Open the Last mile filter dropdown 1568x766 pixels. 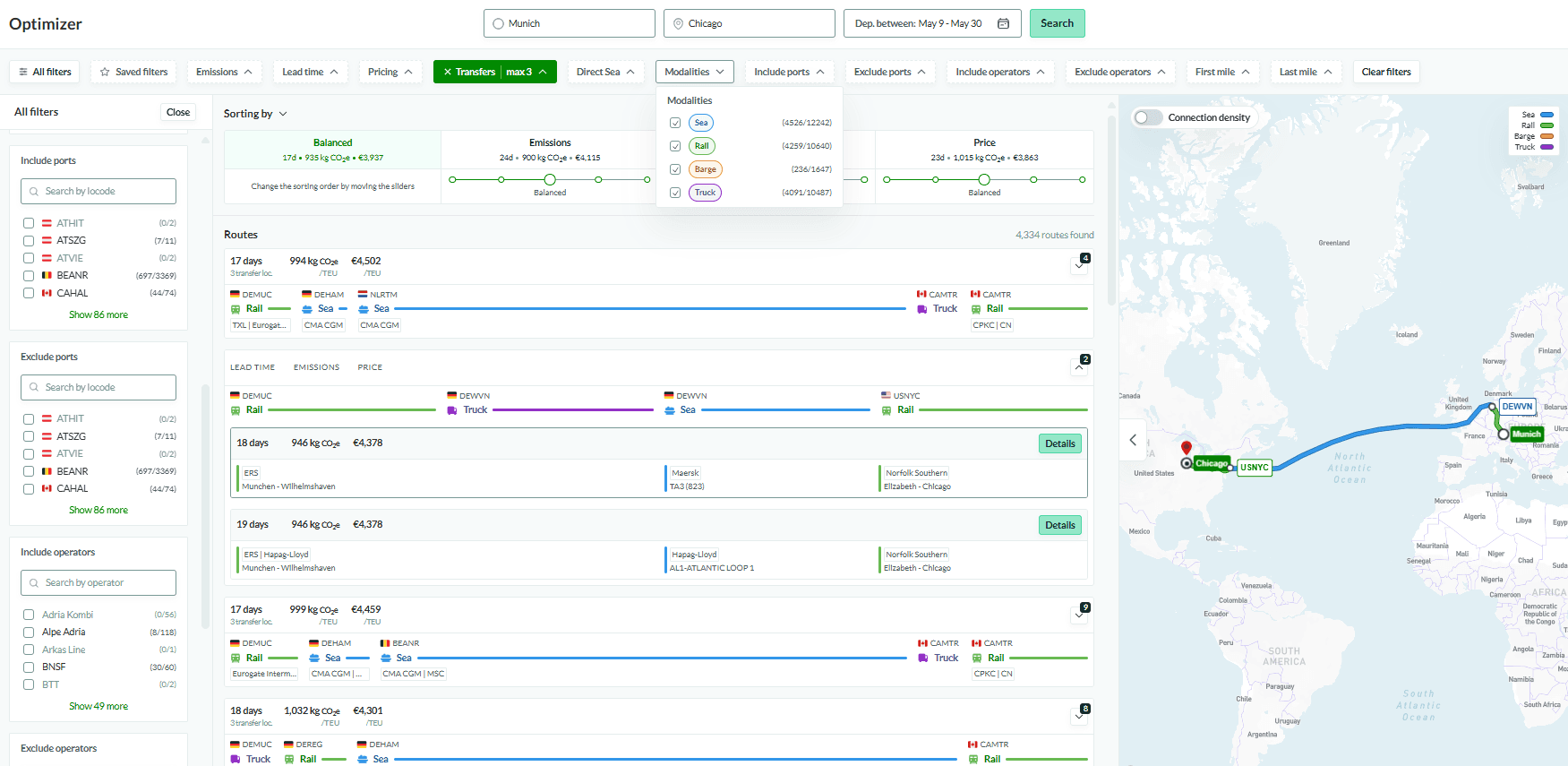(1306, 72)
